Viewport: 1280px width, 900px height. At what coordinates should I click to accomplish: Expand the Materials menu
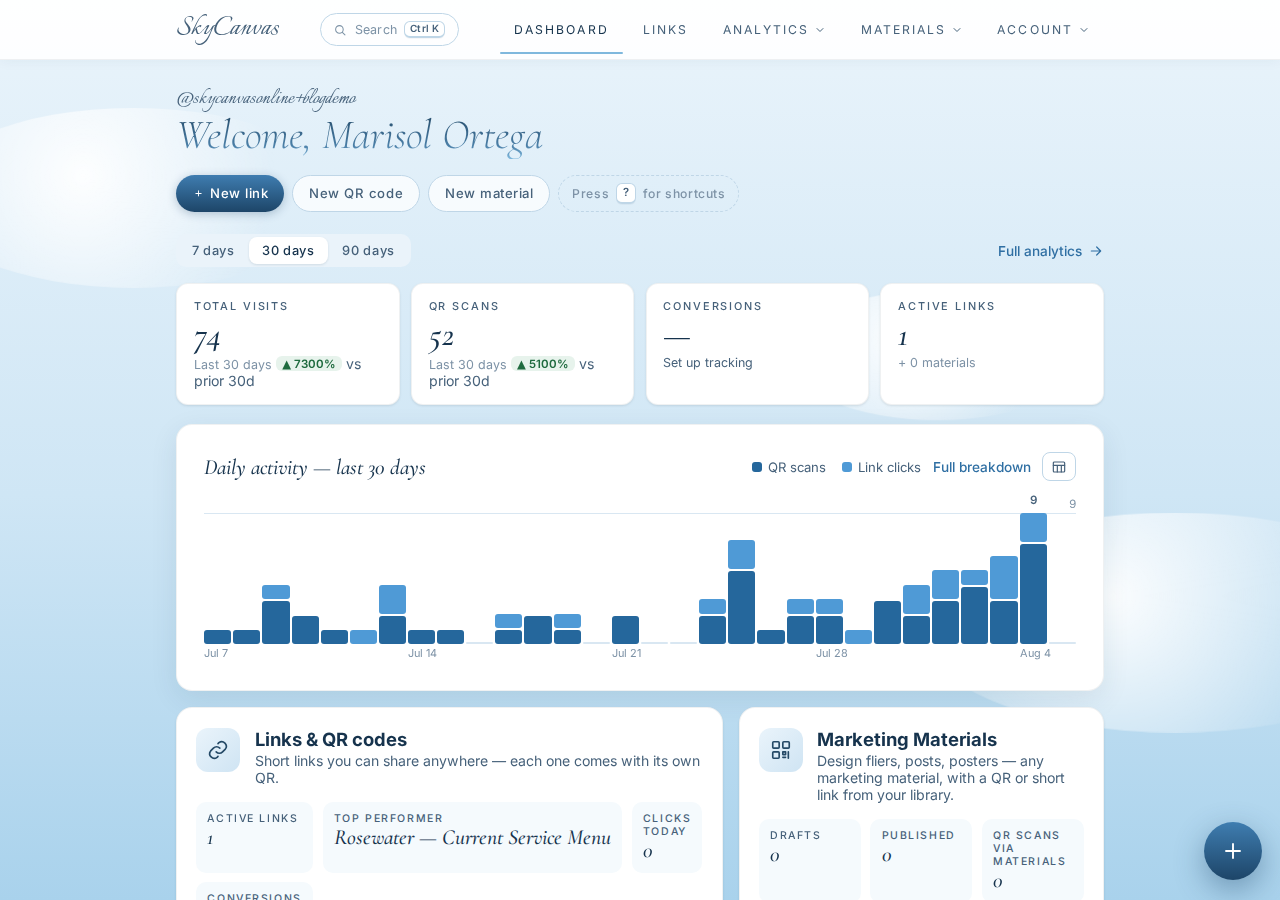pyautogui.click(x=911, y=30)
